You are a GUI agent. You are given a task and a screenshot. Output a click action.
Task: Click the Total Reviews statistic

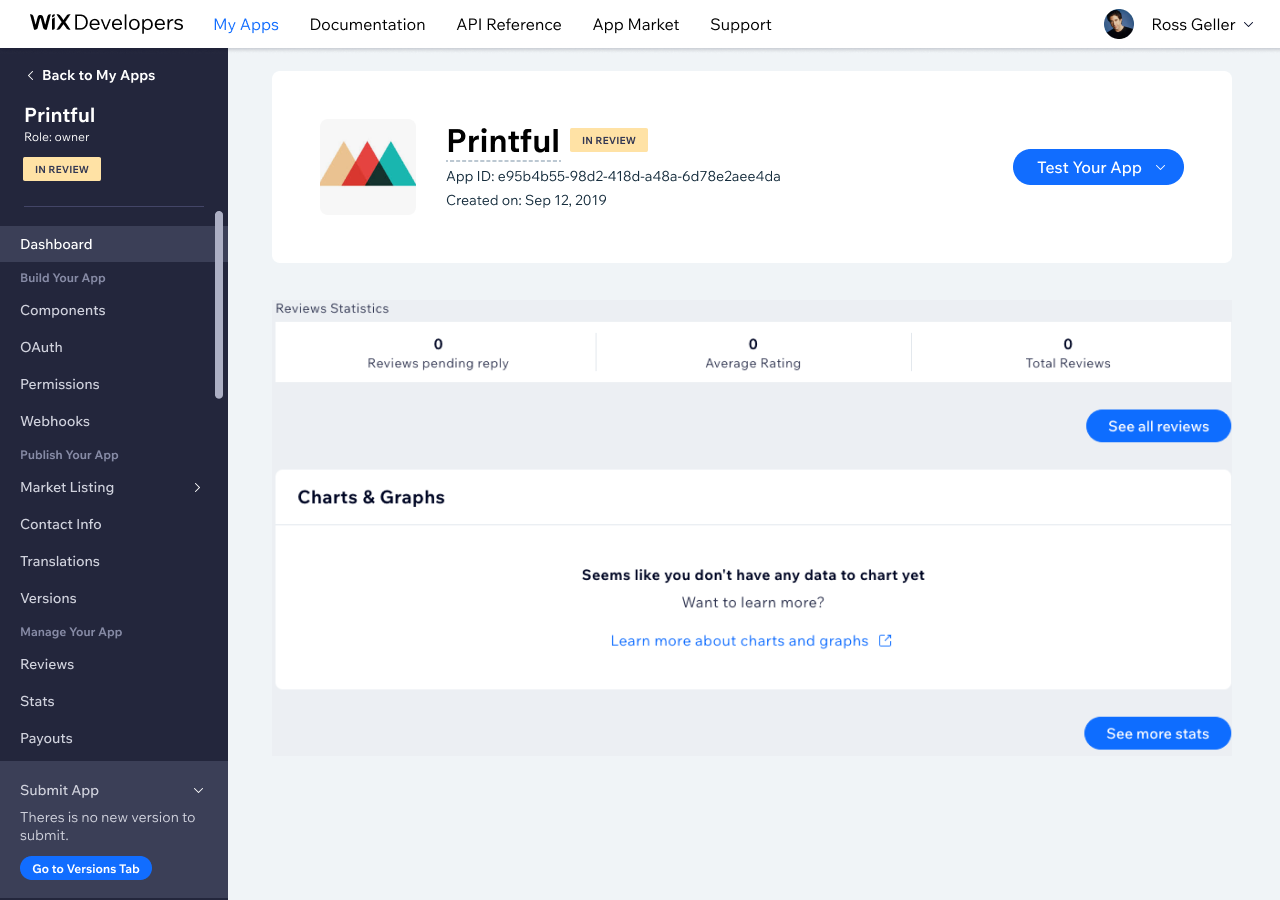(x=1068, y=353)
